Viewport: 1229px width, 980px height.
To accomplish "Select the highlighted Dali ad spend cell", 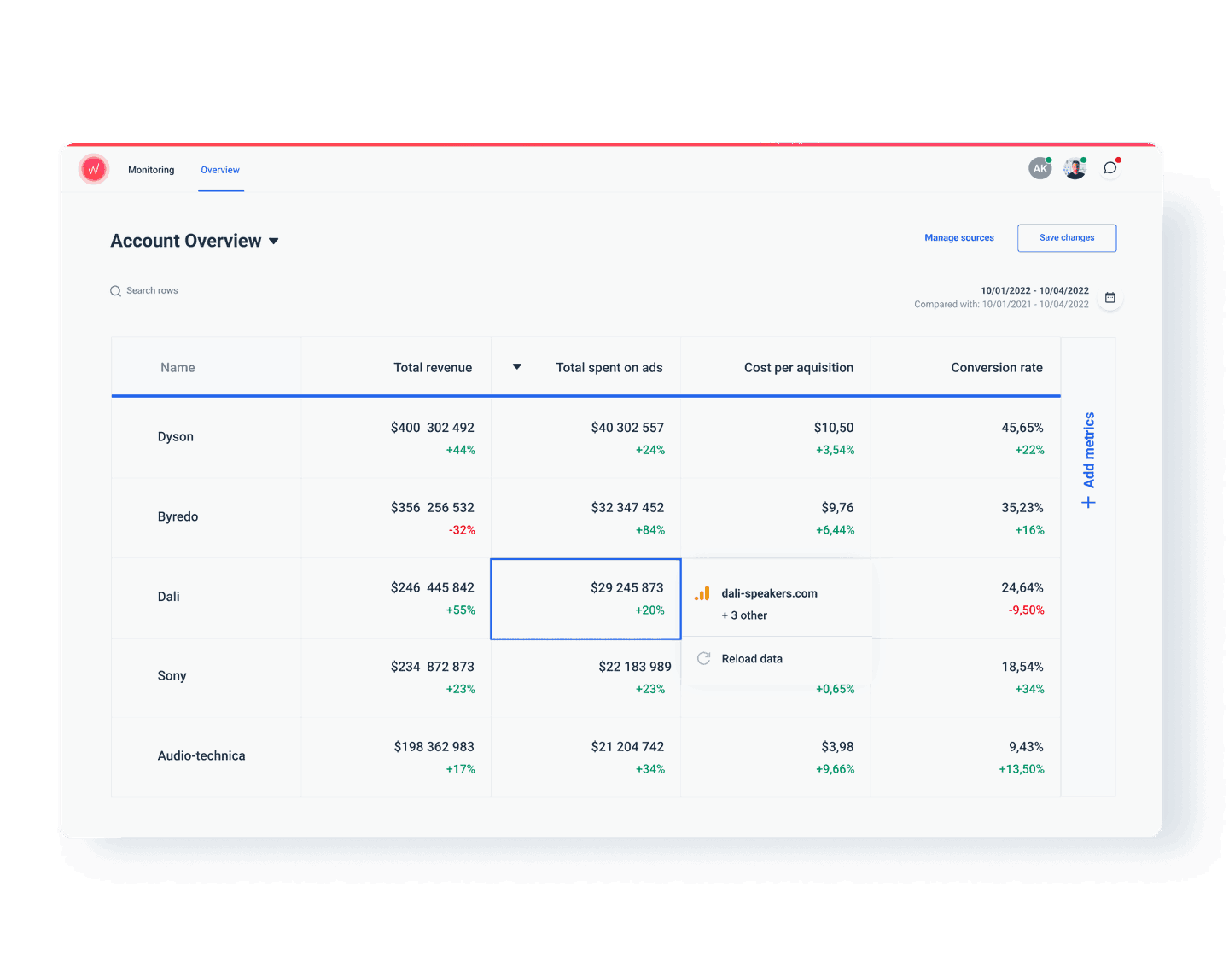I will coord(585,598).
